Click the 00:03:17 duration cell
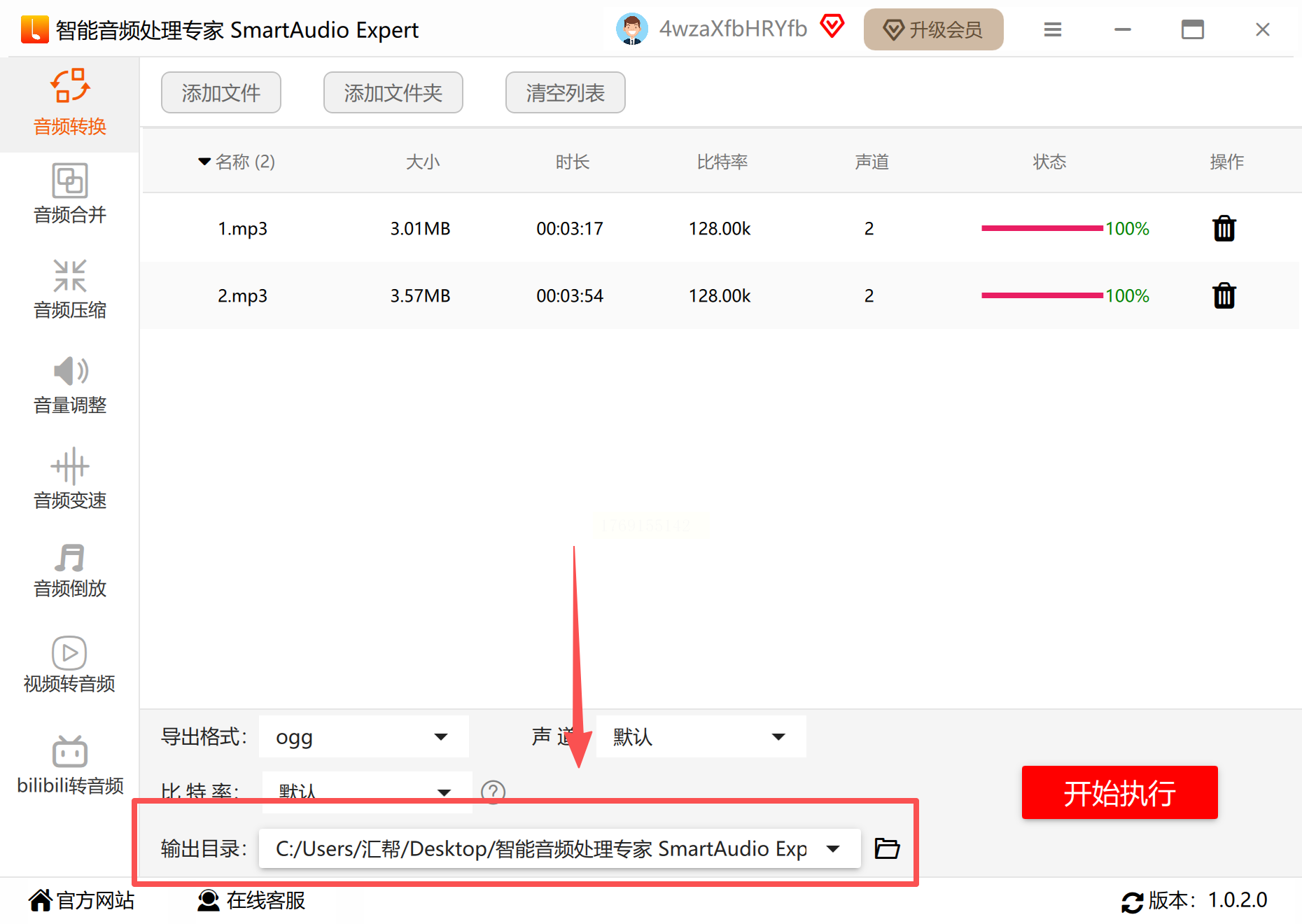 pos(570,229)
